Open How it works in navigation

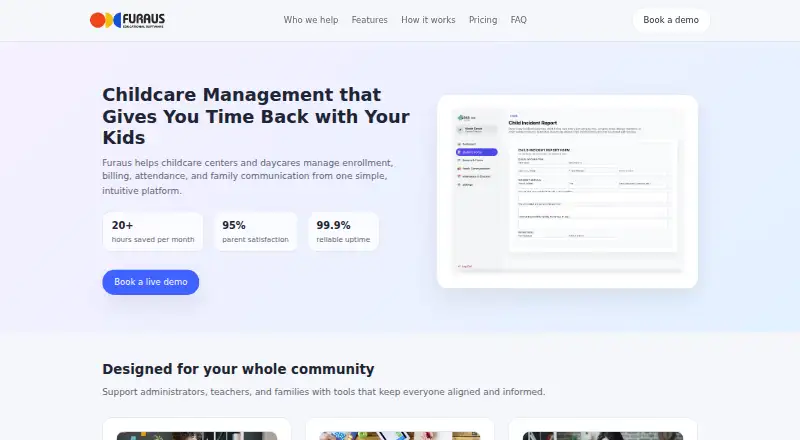428,20
